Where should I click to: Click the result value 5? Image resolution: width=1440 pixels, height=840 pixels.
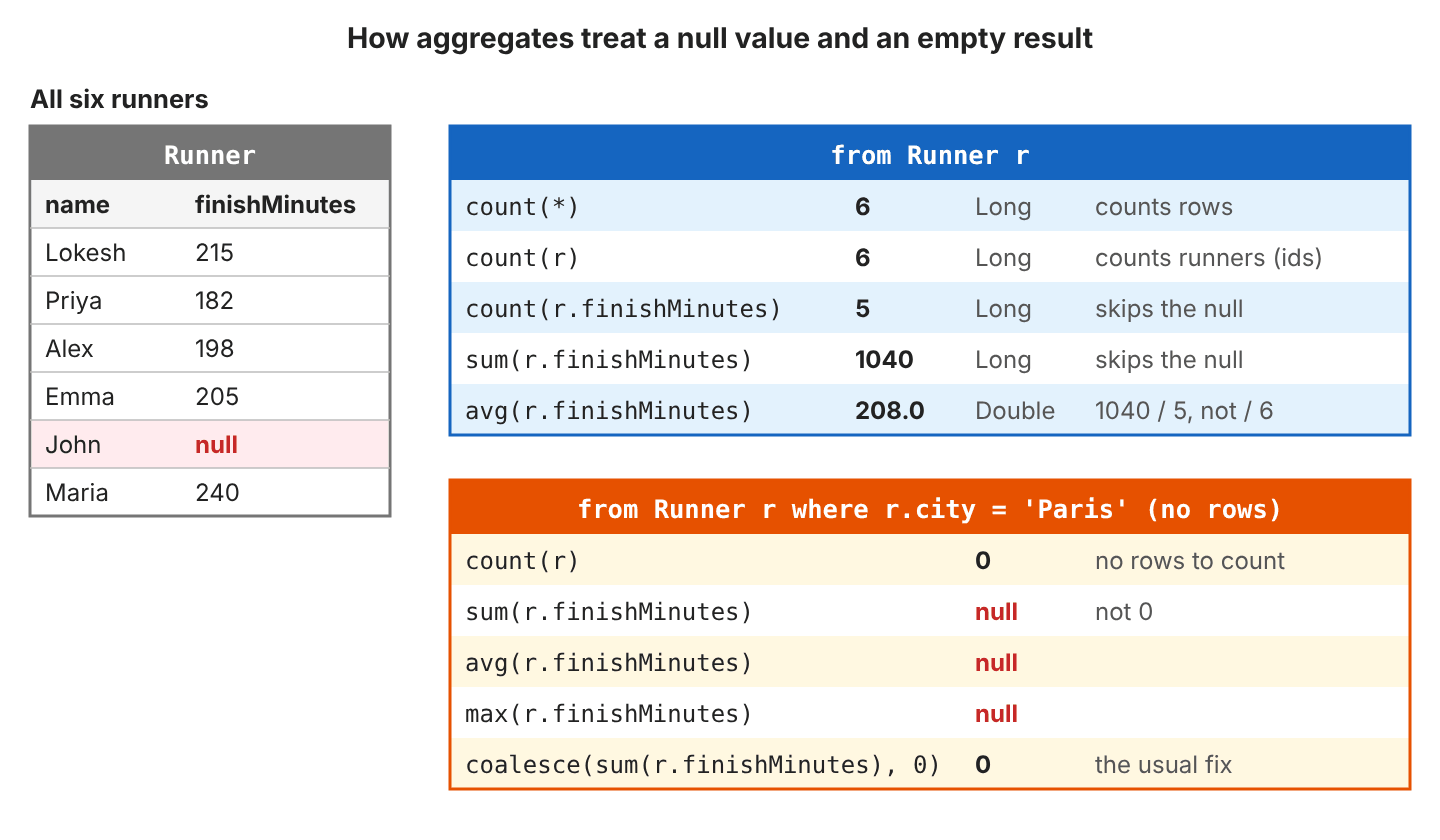[863, 309]
